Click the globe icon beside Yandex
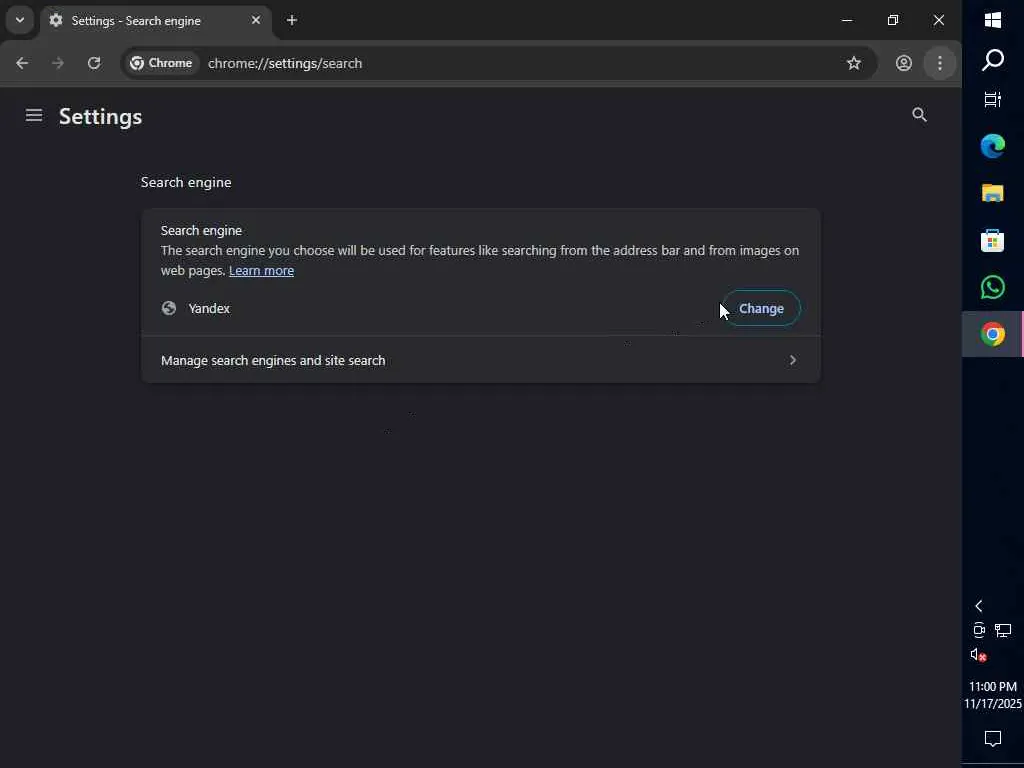The image size is (1024, 768). click(169, 308)
